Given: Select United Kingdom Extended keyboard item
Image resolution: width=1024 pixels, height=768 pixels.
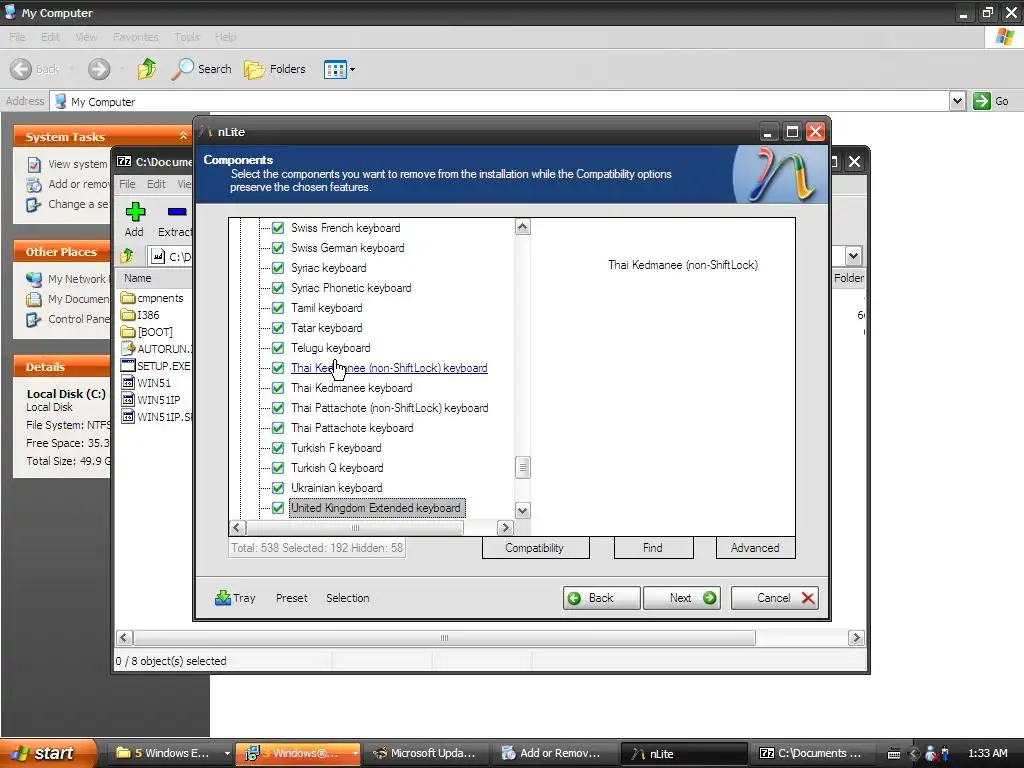Looking at the screenshot, I should coord(376,508).
